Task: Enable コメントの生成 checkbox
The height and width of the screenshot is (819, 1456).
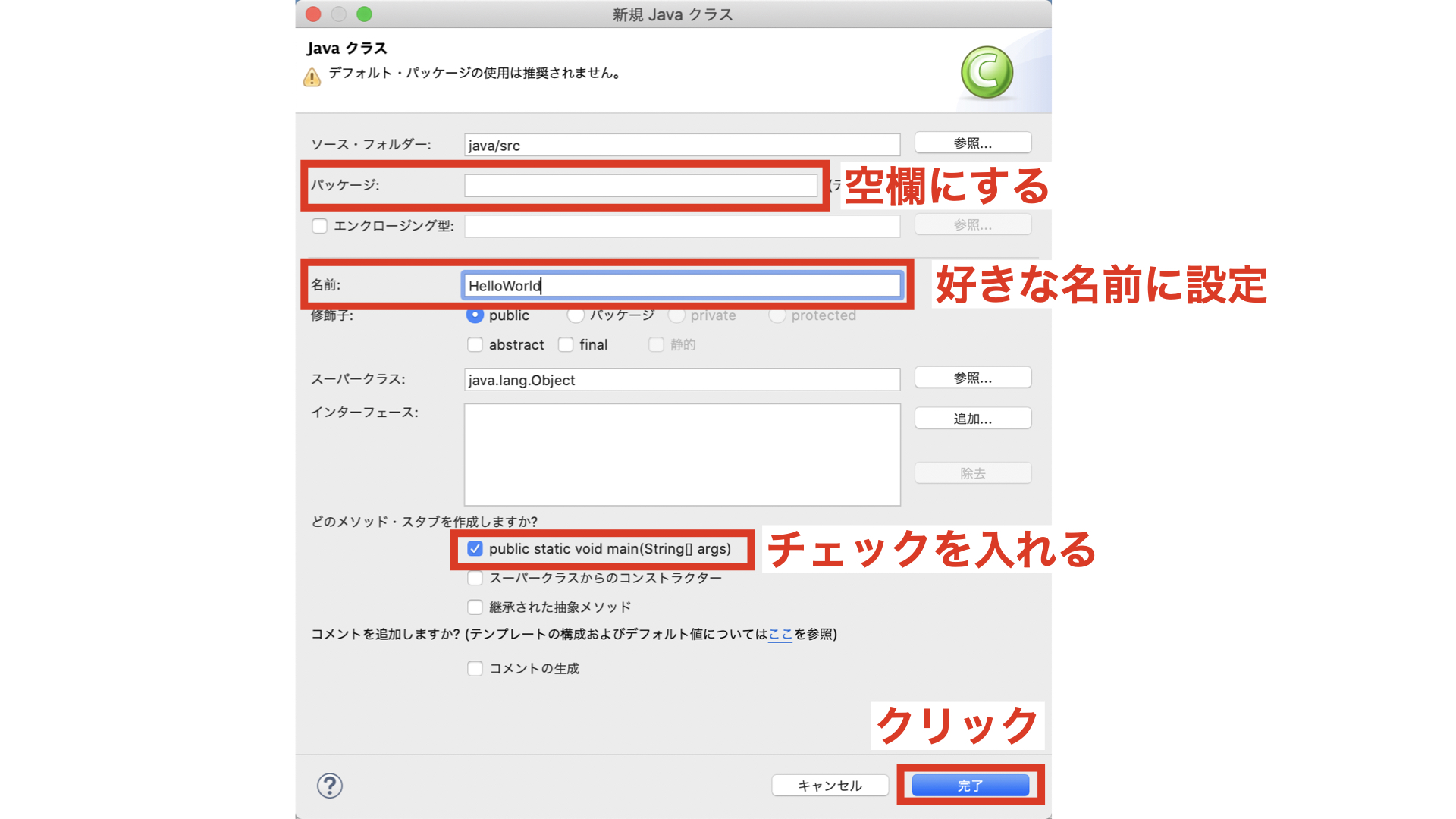Action: pyautogui.click(x=475, y=668)
